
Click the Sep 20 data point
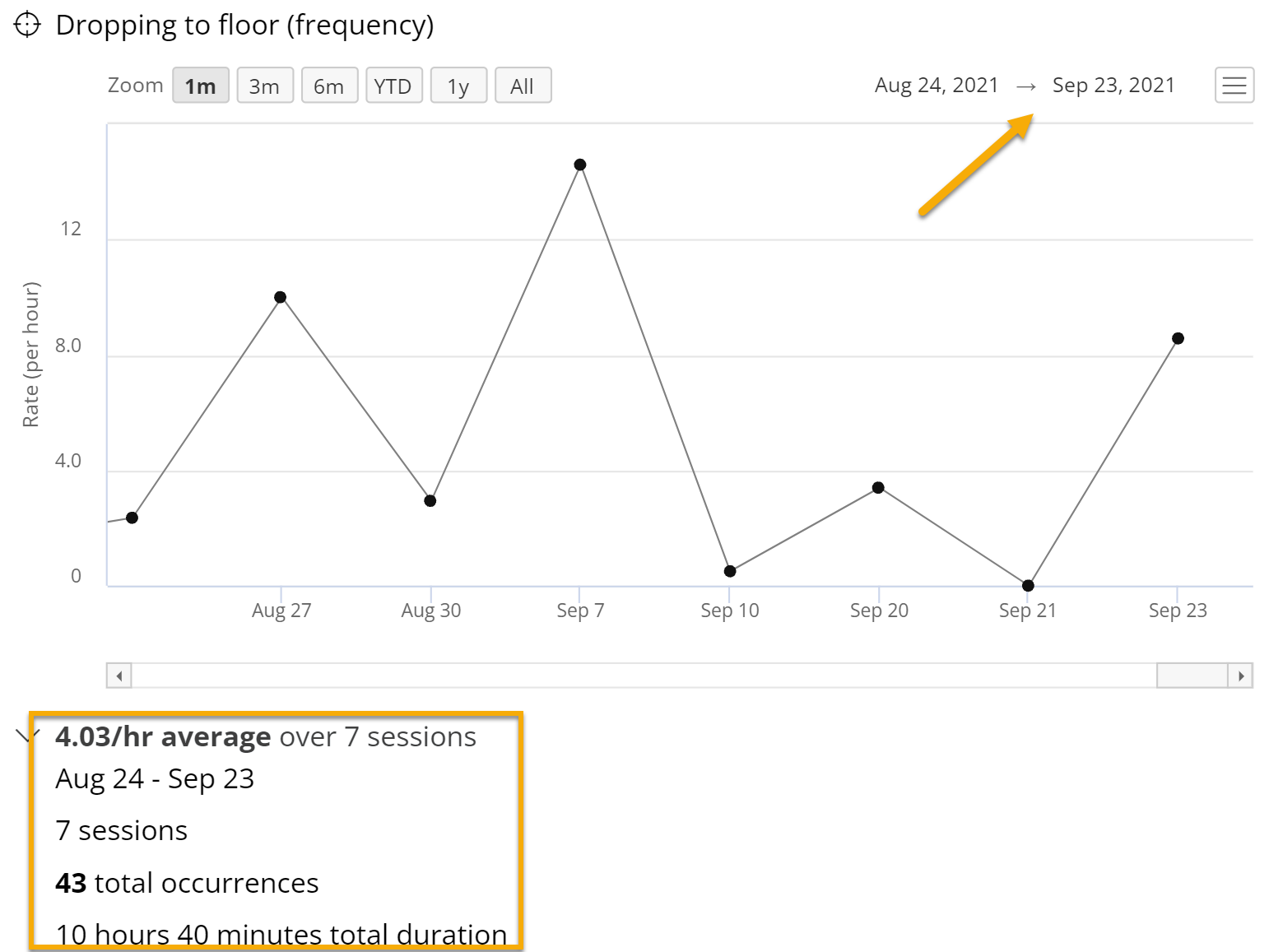pyautogui.click(x=878, y=487)
